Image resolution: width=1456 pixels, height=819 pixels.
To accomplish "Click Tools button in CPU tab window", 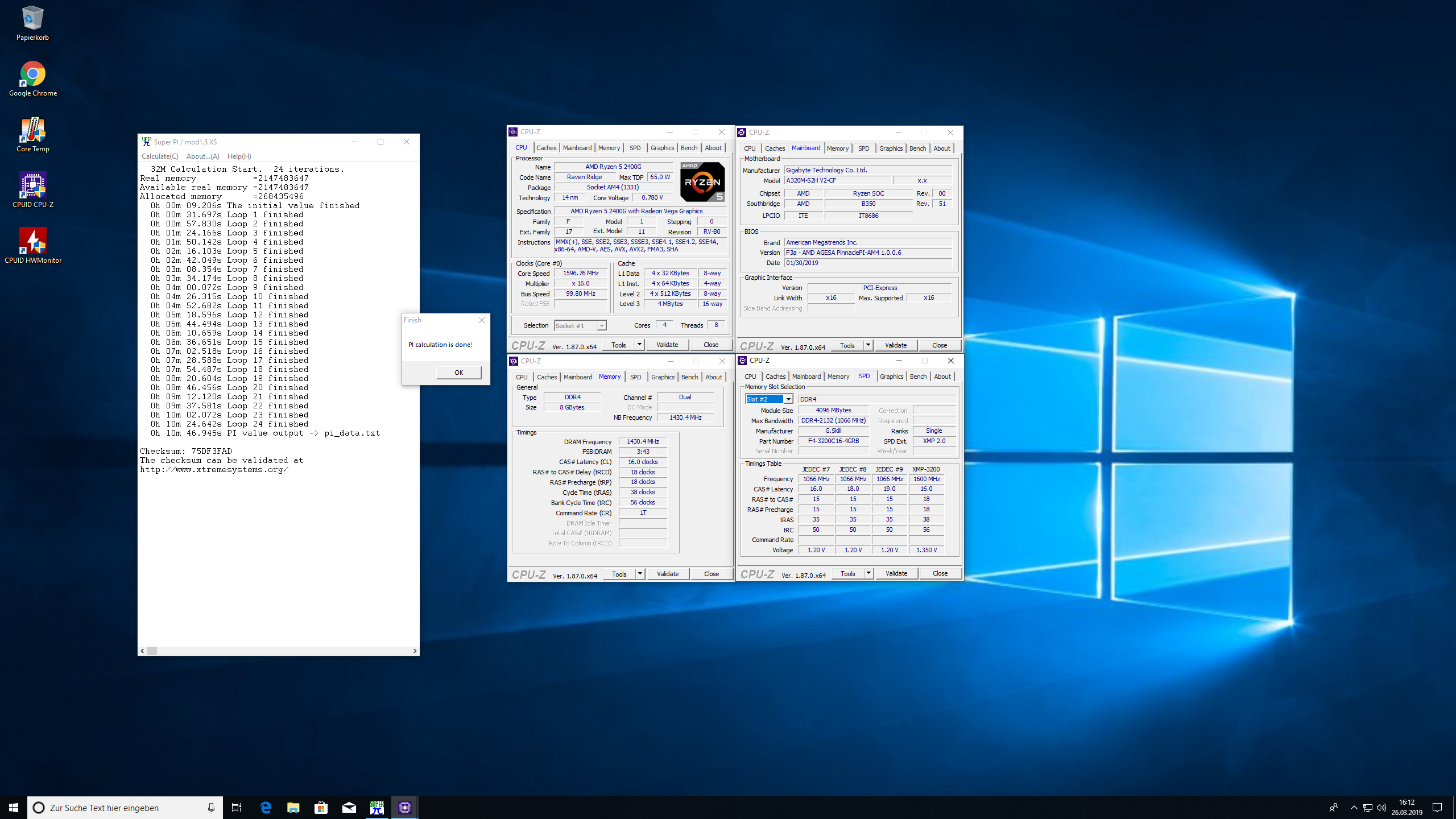I will (x=619, y=345).
